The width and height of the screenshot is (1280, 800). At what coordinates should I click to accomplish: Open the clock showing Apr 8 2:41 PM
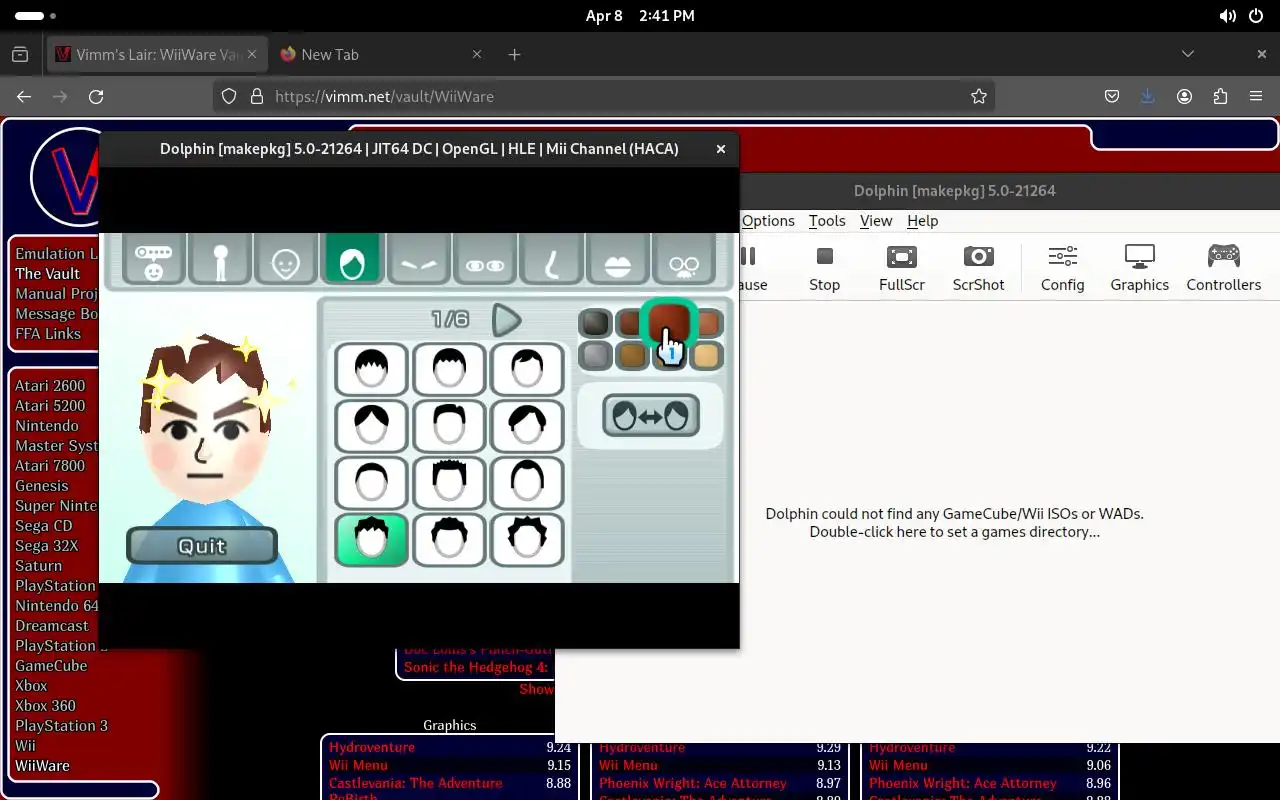pos(640,16)
